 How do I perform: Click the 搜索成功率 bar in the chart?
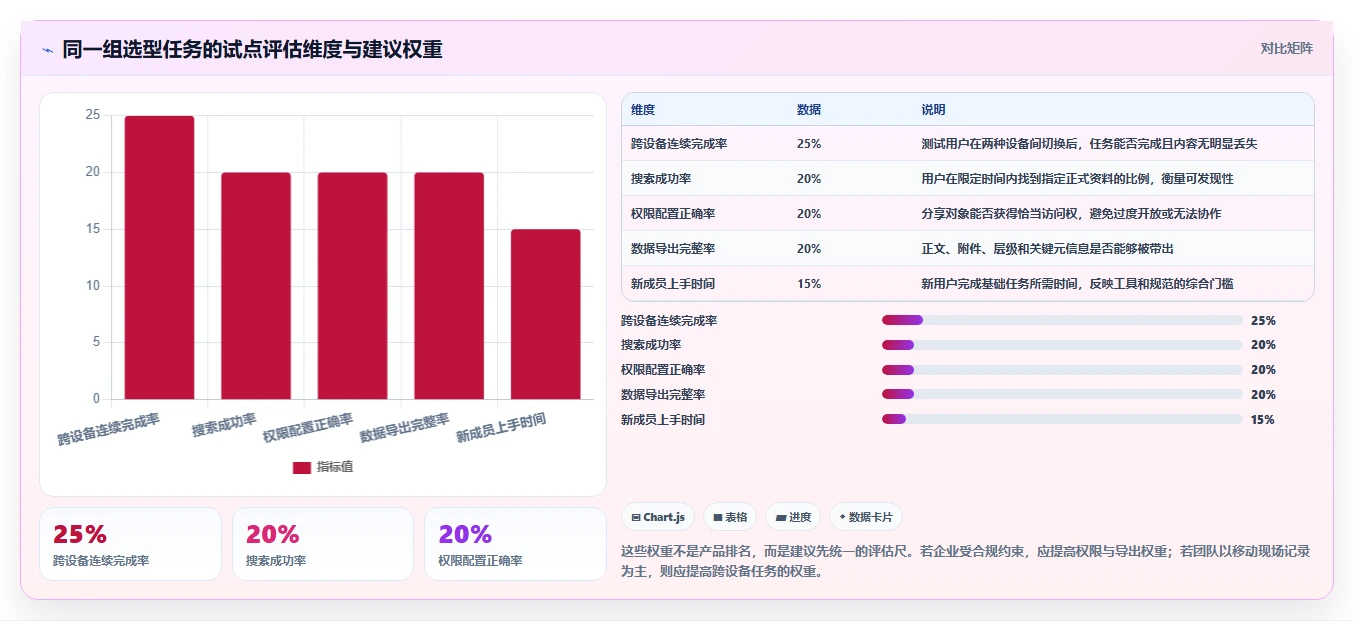coord(256,286)
